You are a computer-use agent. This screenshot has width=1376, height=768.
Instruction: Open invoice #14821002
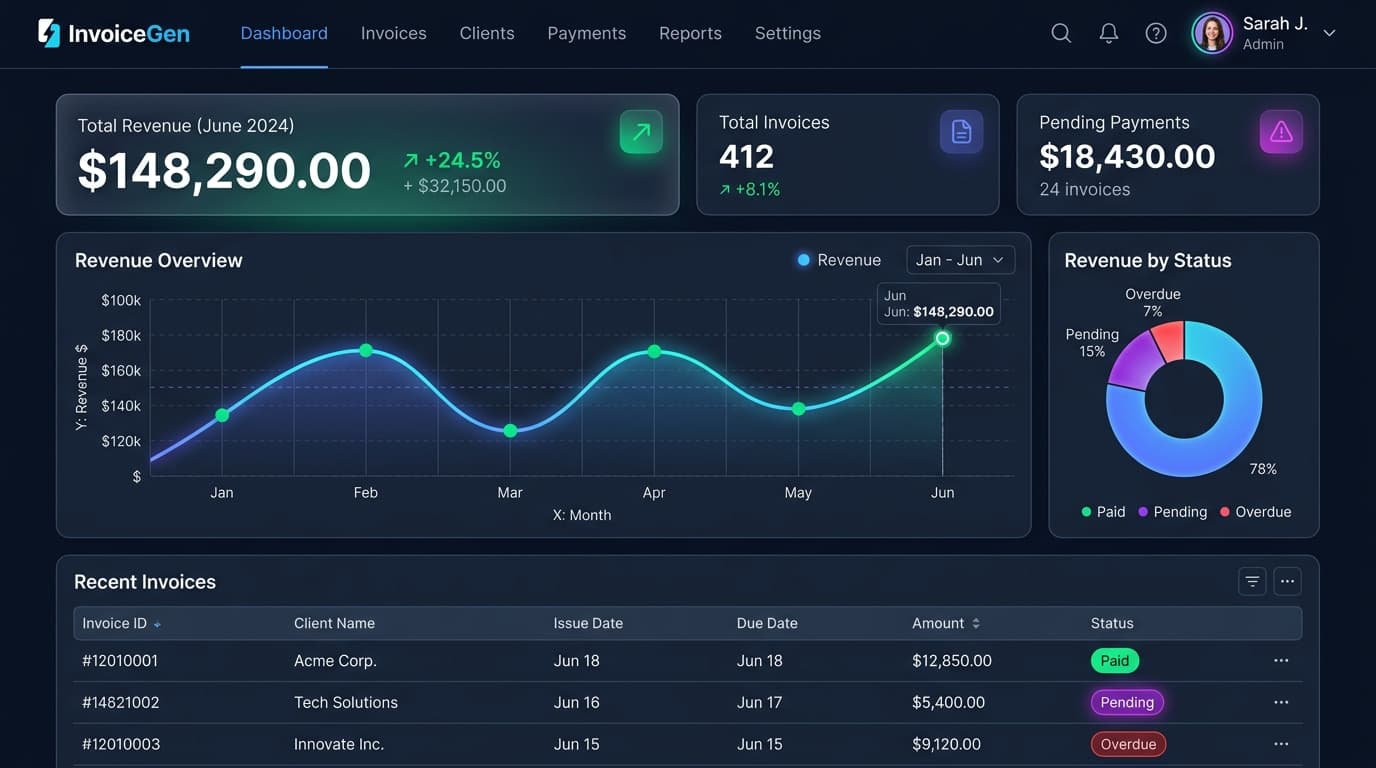120,703
